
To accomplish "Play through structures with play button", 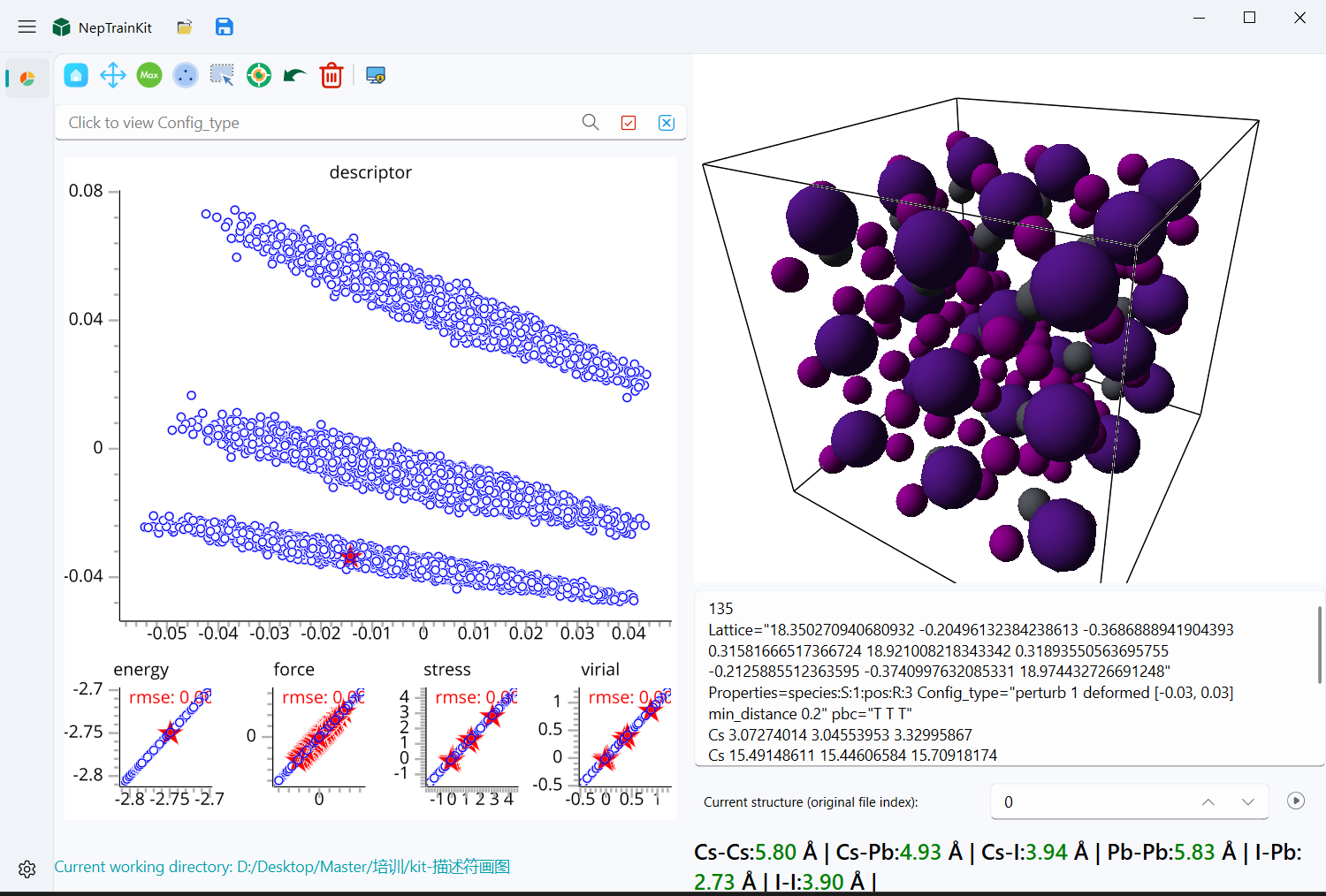I will (x=1296, y=801).
